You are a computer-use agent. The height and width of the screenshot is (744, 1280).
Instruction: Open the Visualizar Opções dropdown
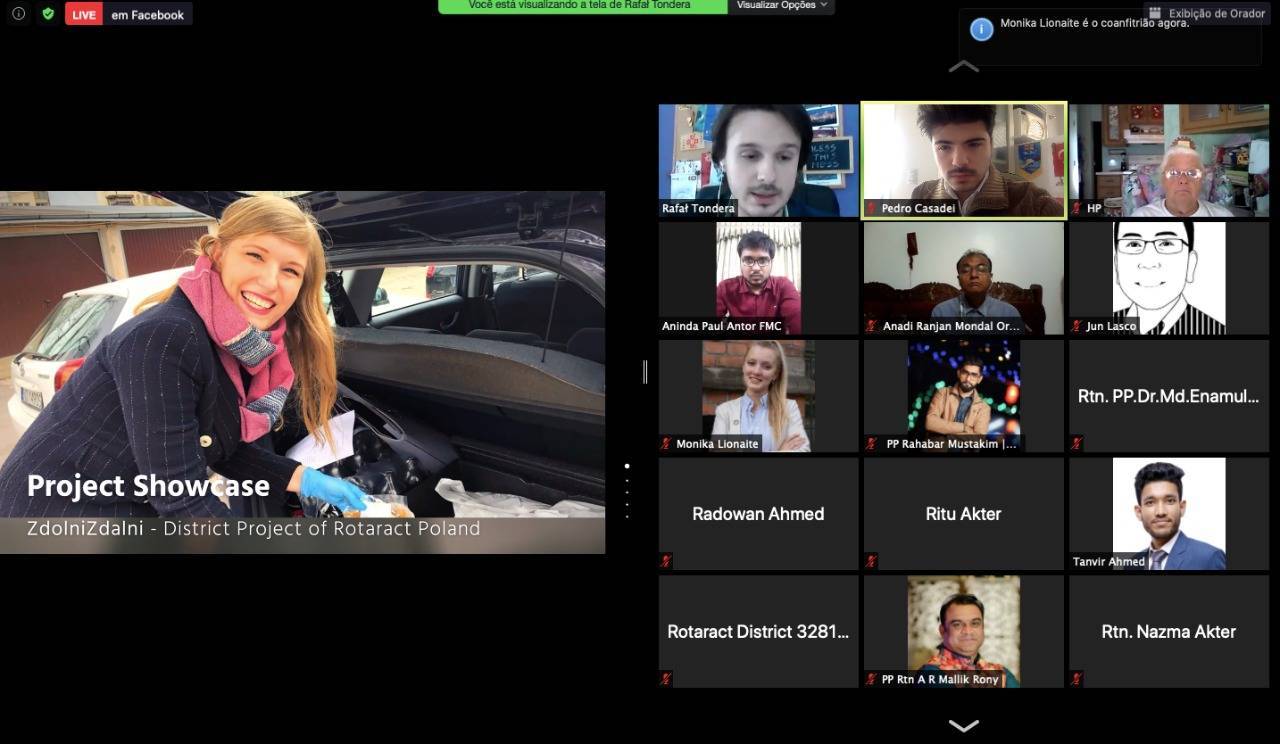(x=782, y=6)
